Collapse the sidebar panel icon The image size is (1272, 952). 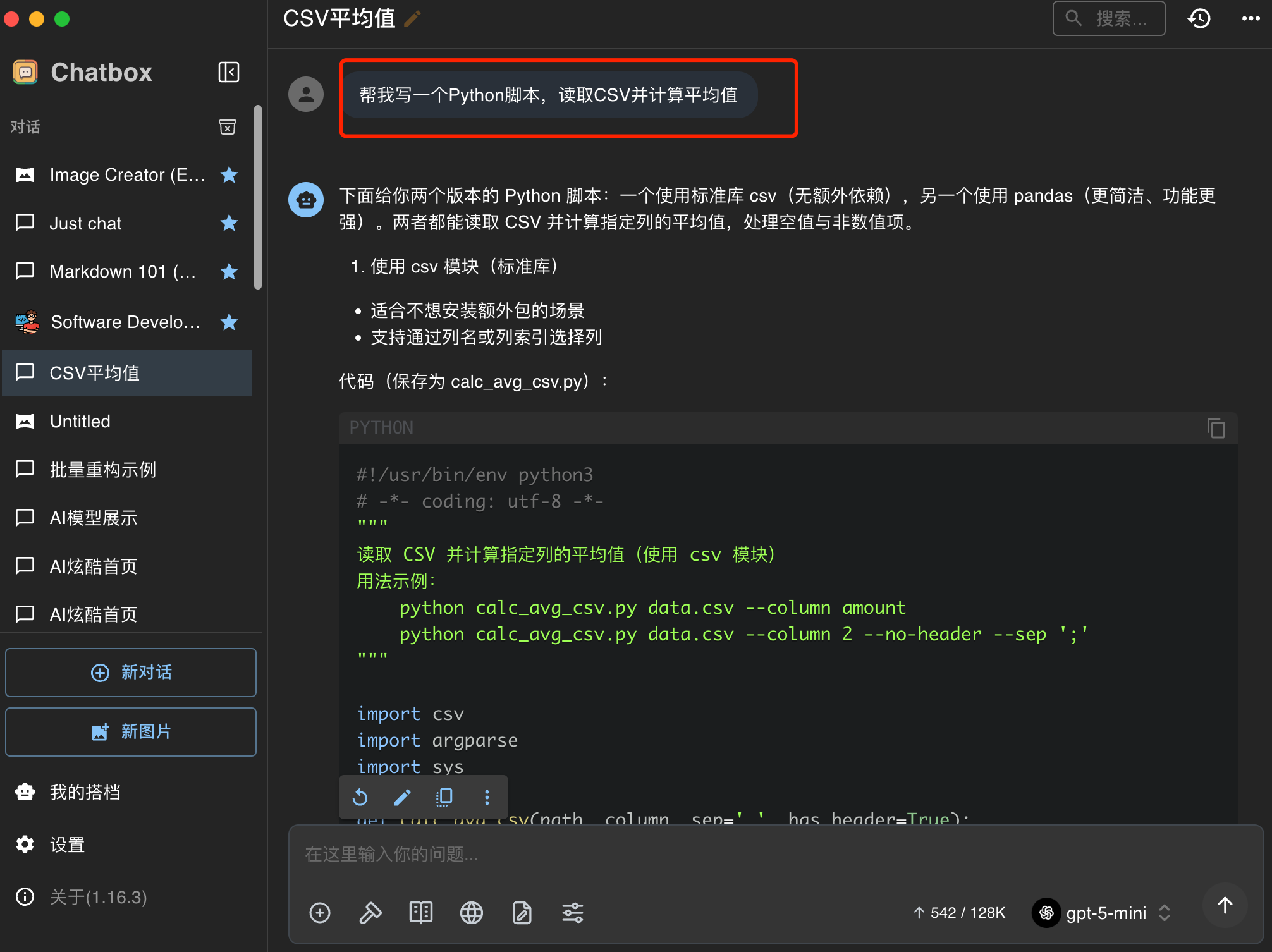click(228, 72)
